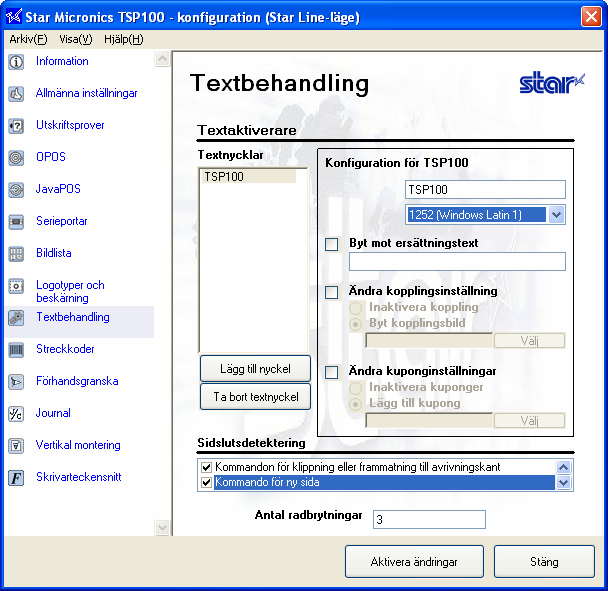Click the ersättningstext input field
This screenshot has width=608, height=591.
pos(457,262)
